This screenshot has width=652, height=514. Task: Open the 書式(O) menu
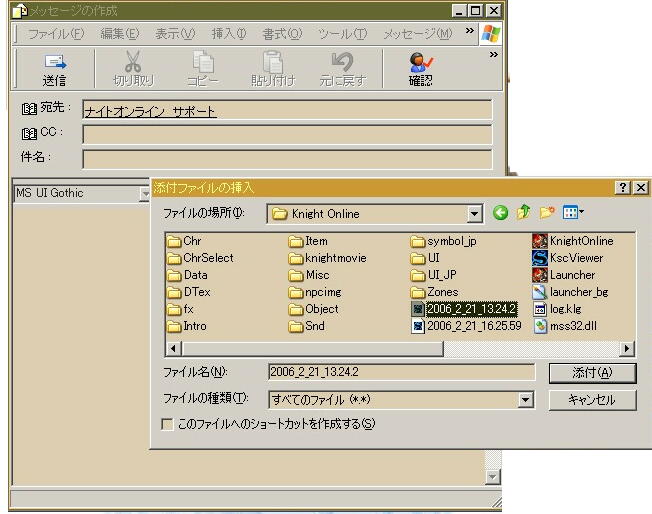282,34
